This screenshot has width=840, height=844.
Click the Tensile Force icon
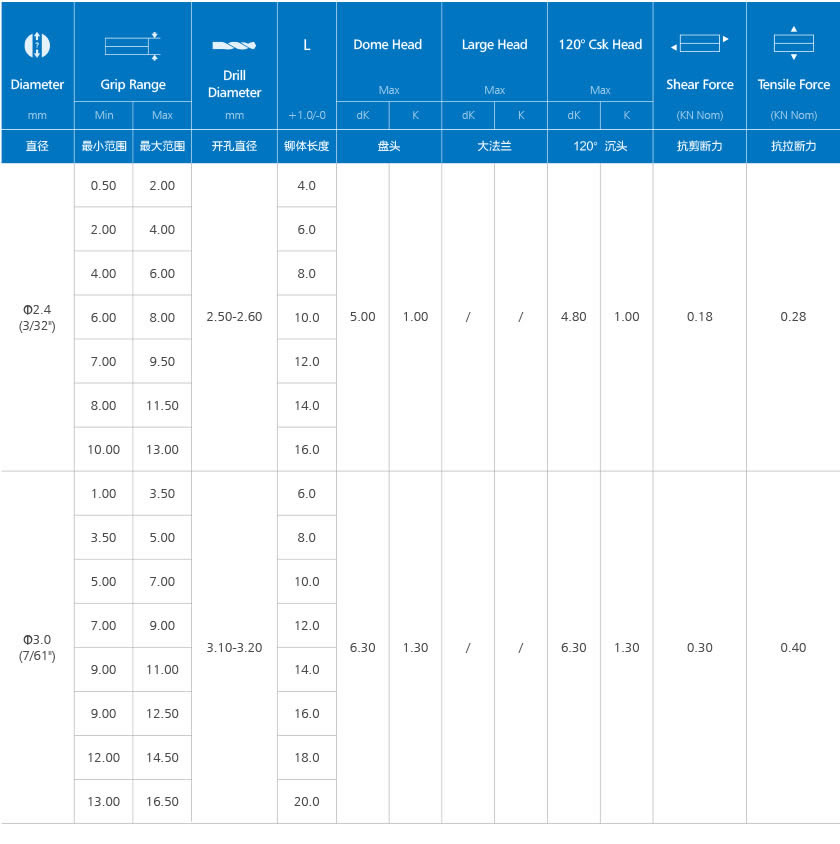pyautogui.click(x=793, y=44)
